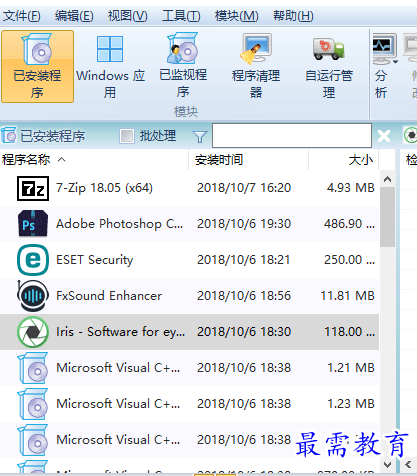This screenshot has height=476, width=417.
Task: Select the 1.23 MB Visual C++ icon
Action: click(x=33, y=404)
